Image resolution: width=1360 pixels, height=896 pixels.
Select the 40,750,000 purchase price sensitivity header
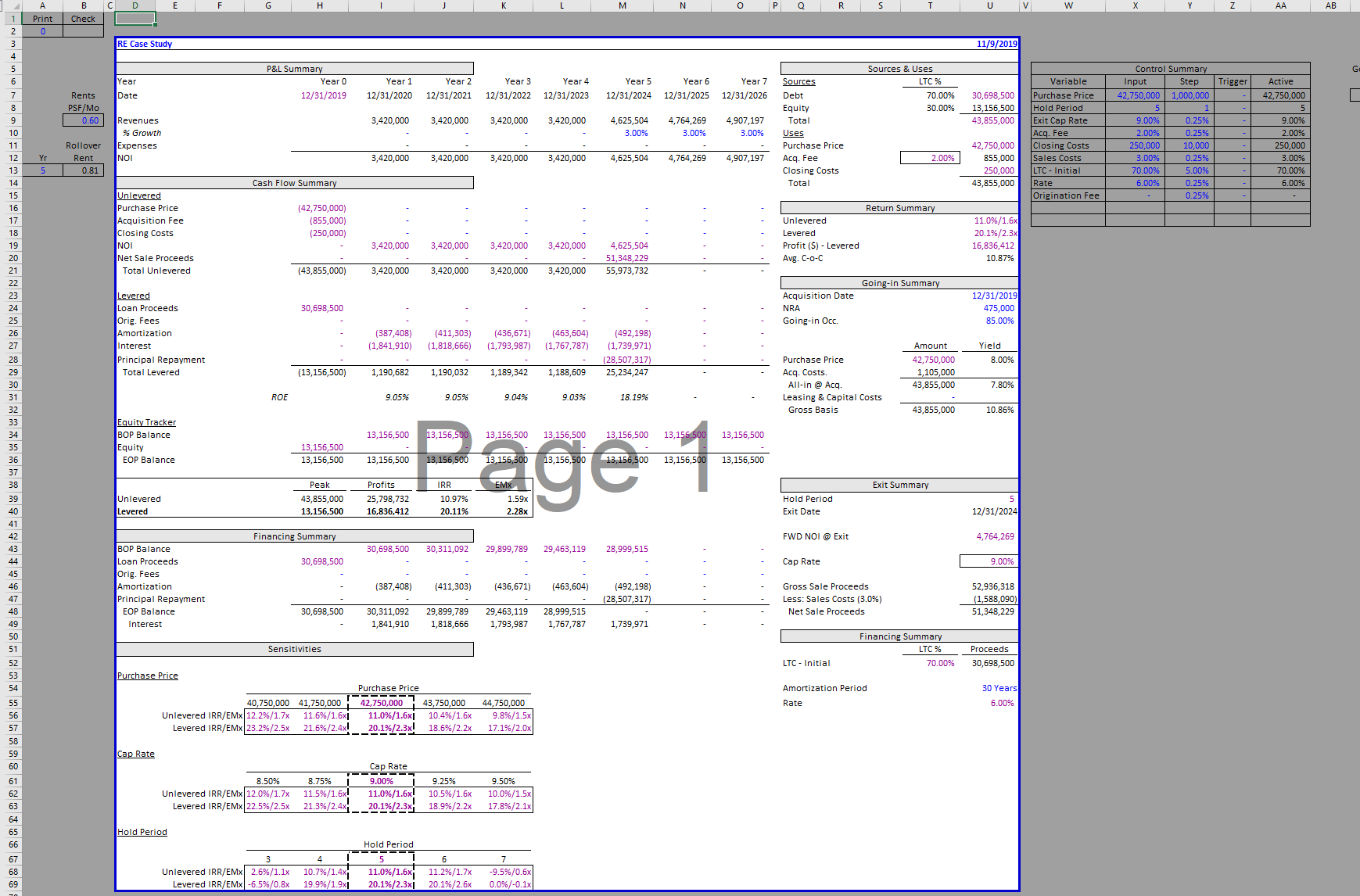click(x=268, y=703)
